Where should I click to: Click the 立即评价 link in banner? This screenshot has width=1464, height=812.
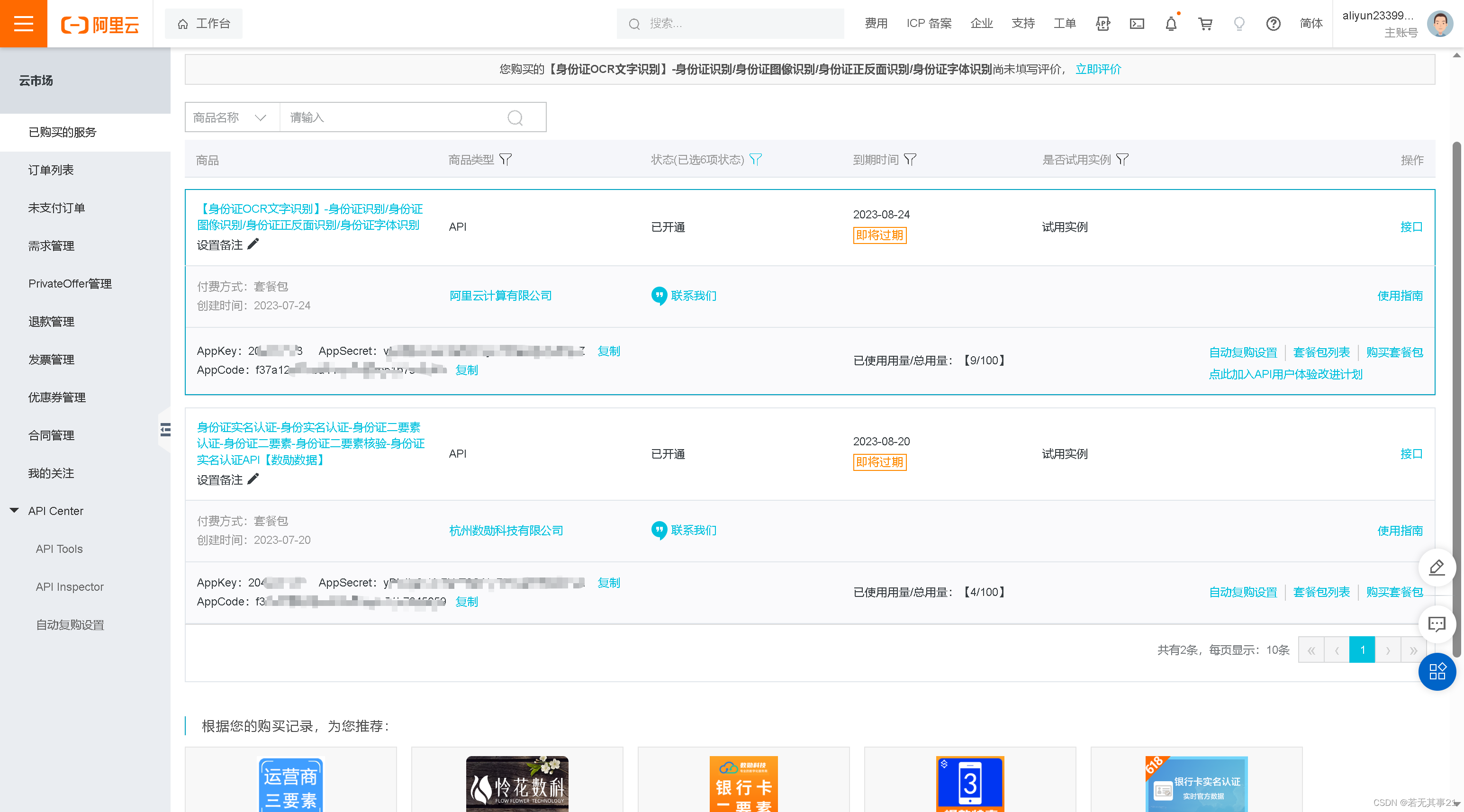pos(1098,69)
